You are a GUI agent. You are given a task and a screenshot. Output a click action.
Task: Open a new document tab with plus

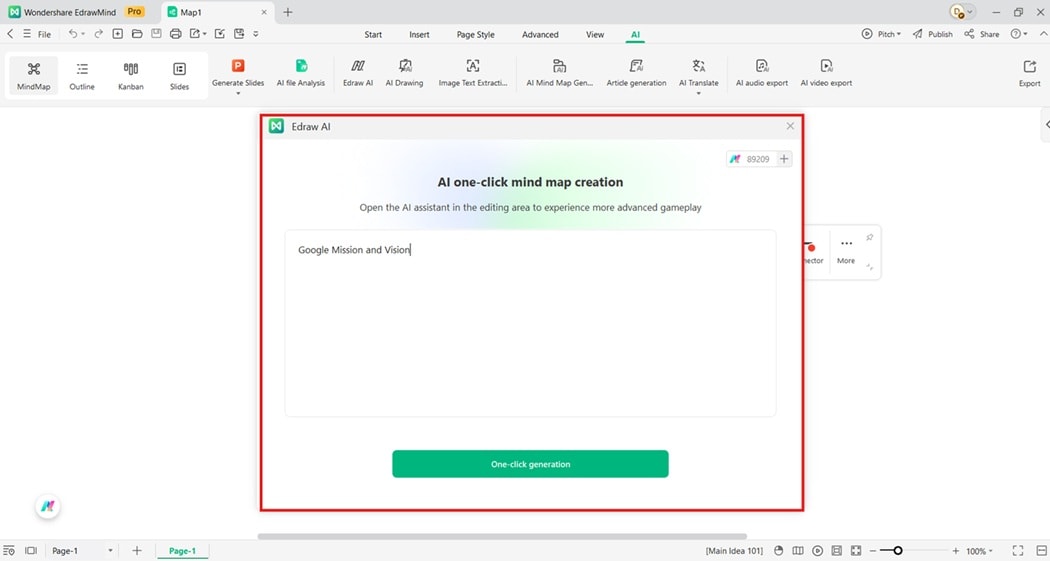287,12
